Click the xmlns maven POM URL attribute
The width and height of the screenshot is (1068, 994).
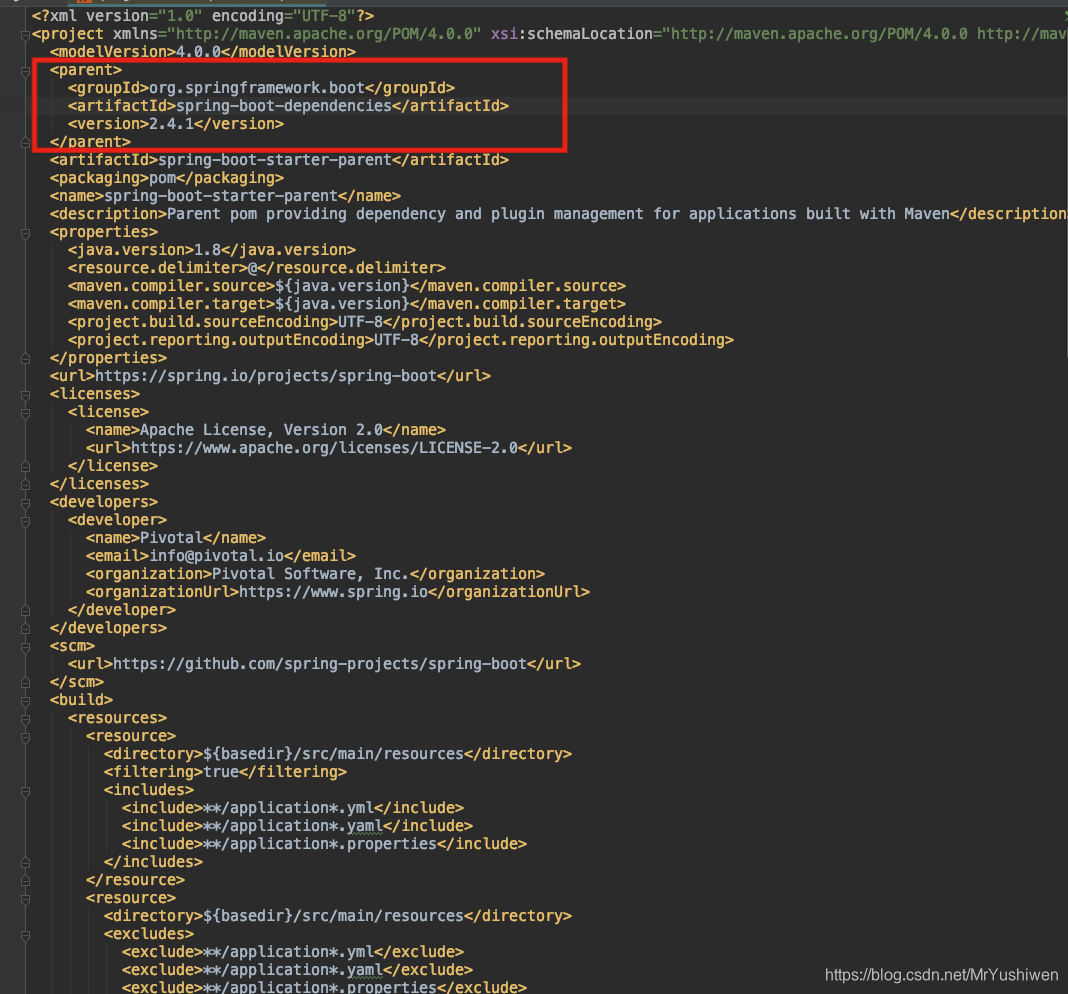click(298, 34)
